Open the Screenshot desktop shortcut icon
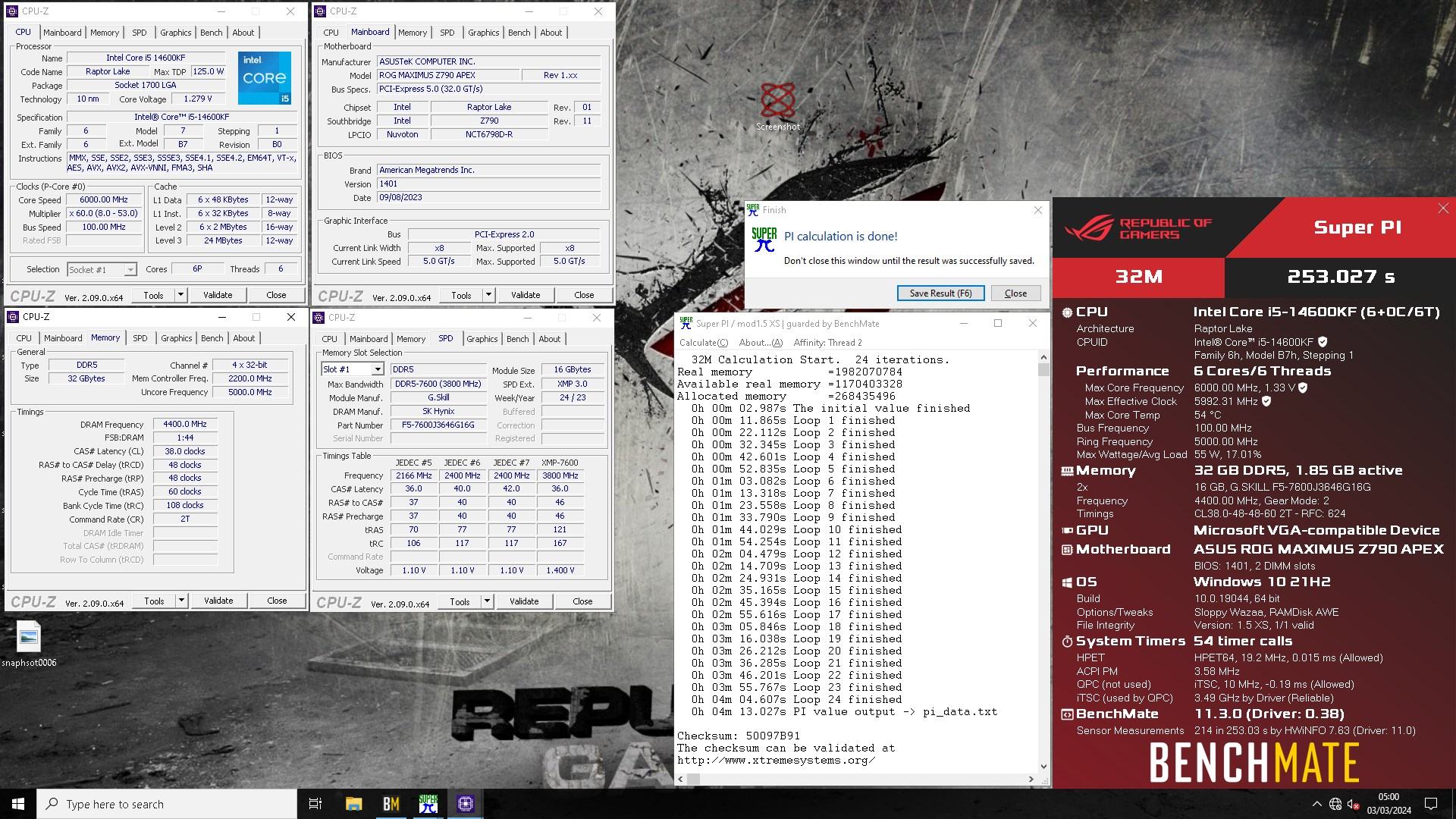The height and width of the screenshot is (819, 1456). tap(777, 106)
